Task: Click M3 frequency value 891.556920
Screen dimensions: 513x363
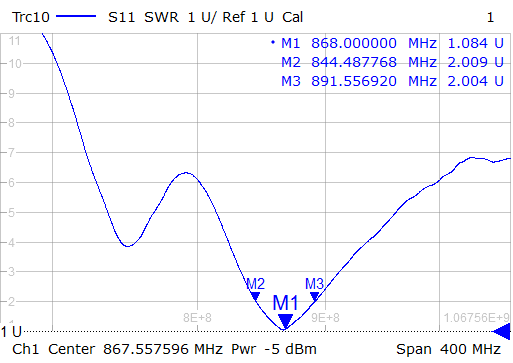Action: [354, 81]
